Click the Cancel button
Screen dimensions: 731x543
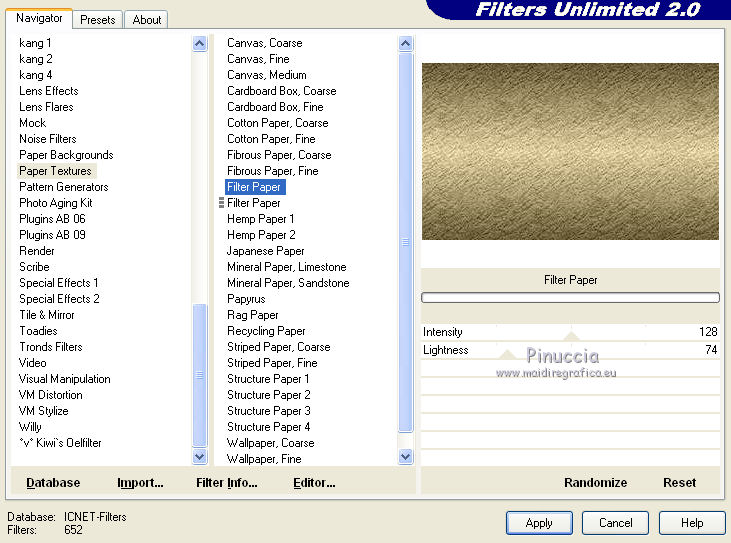pyautogui.click(x=615, y=523)
